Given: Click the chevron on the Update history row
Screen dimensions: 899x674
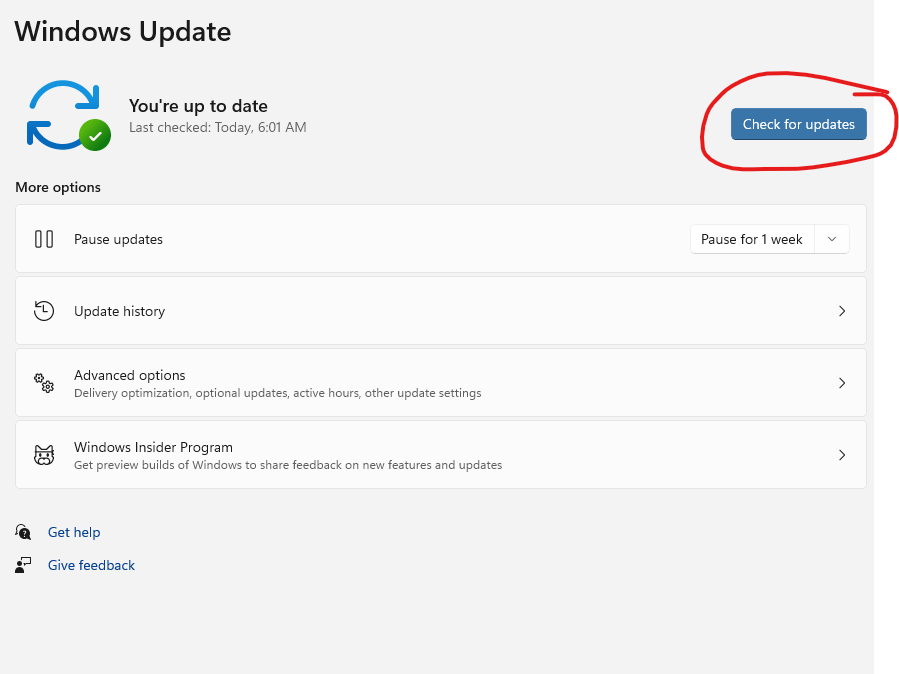Looking at the screenshot, I should click(x=841, y=311).
